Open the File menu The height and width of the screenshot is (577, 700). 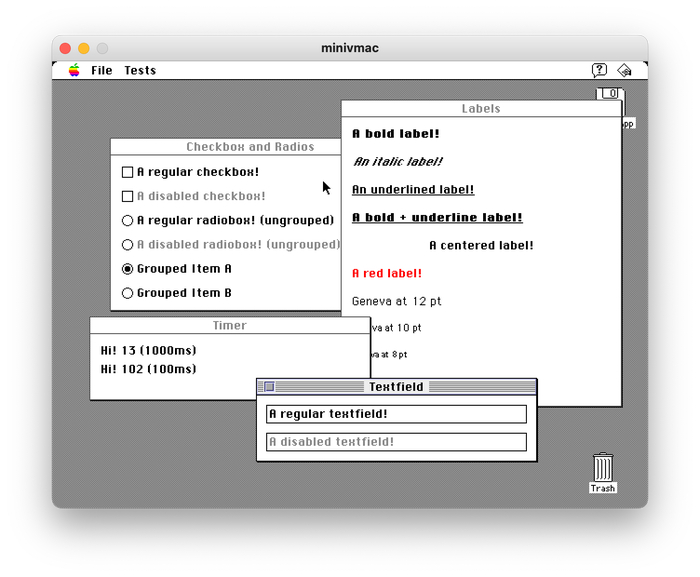(102, 70)
